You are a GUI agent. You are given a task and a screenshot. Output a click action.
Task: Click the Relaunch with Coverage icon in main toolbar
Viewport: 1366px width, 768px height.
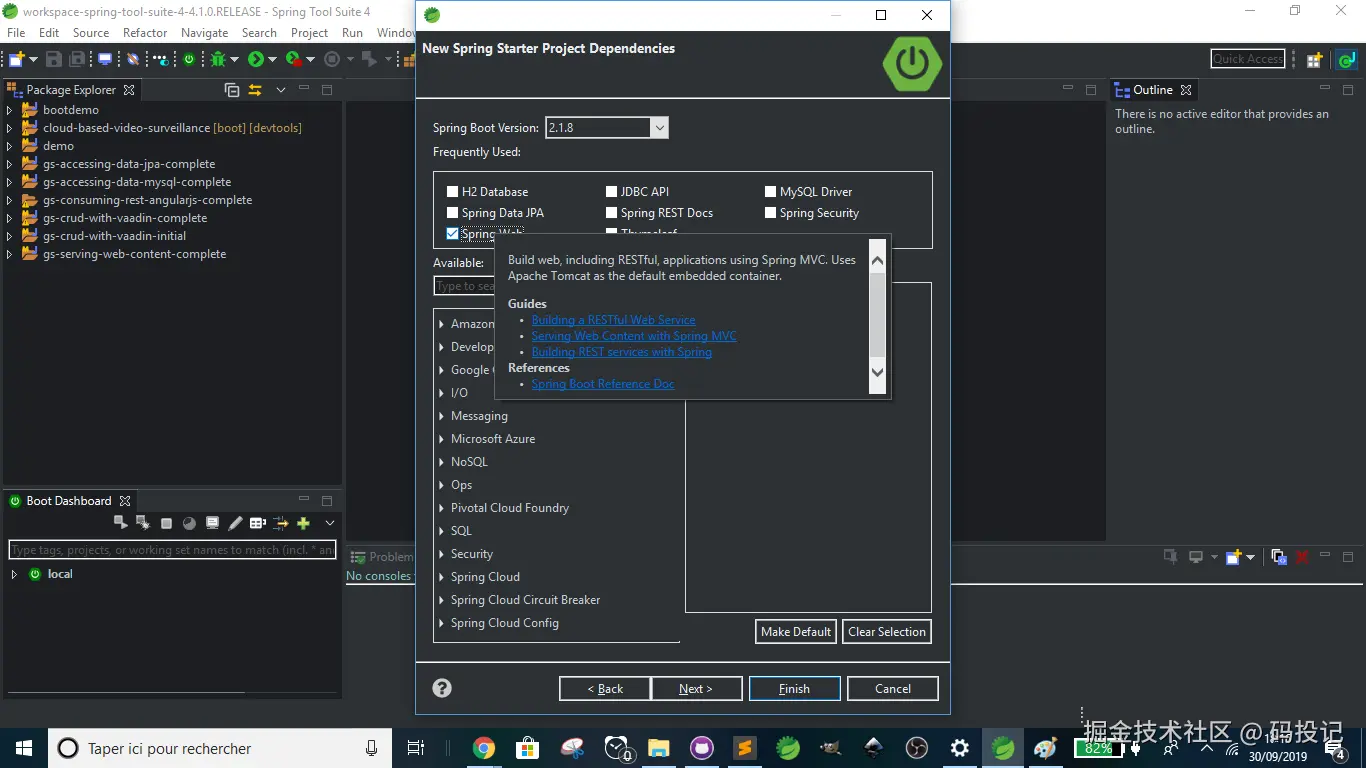(x=293, y=60)
